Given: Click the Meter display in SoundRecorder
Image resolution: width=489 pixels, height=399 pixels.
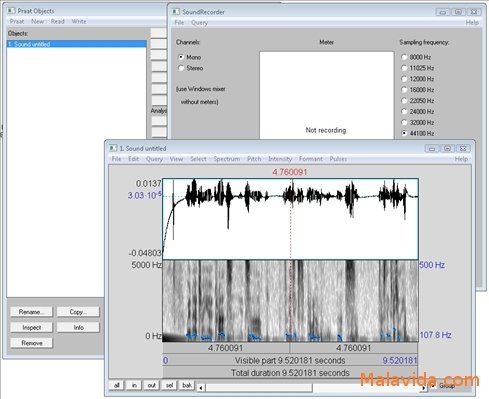Looking at the screenshot, I should tap(327, 95).
